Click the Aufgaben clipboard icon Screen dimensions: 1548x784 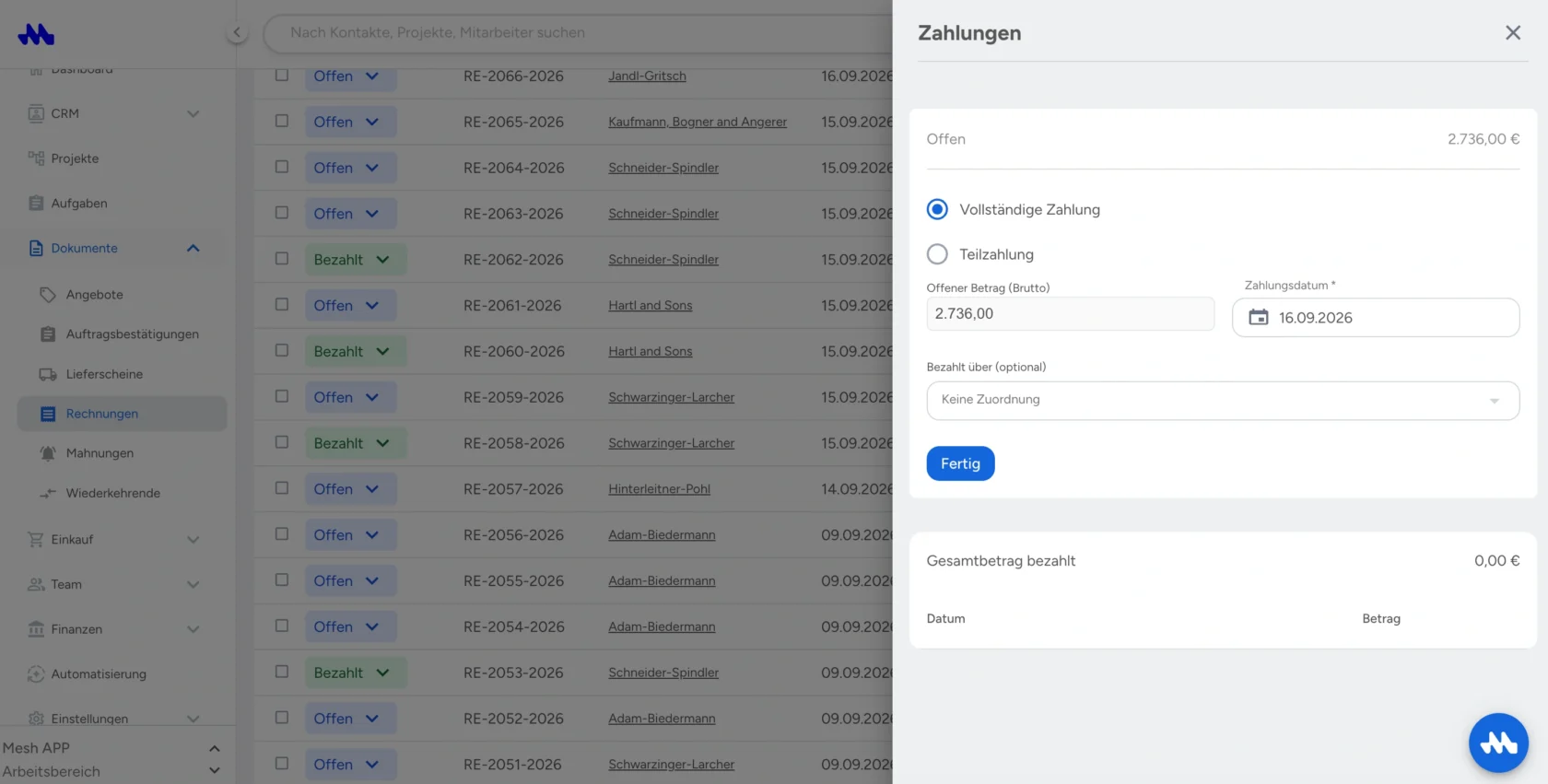pyautogui.click(x=36, y=203)
